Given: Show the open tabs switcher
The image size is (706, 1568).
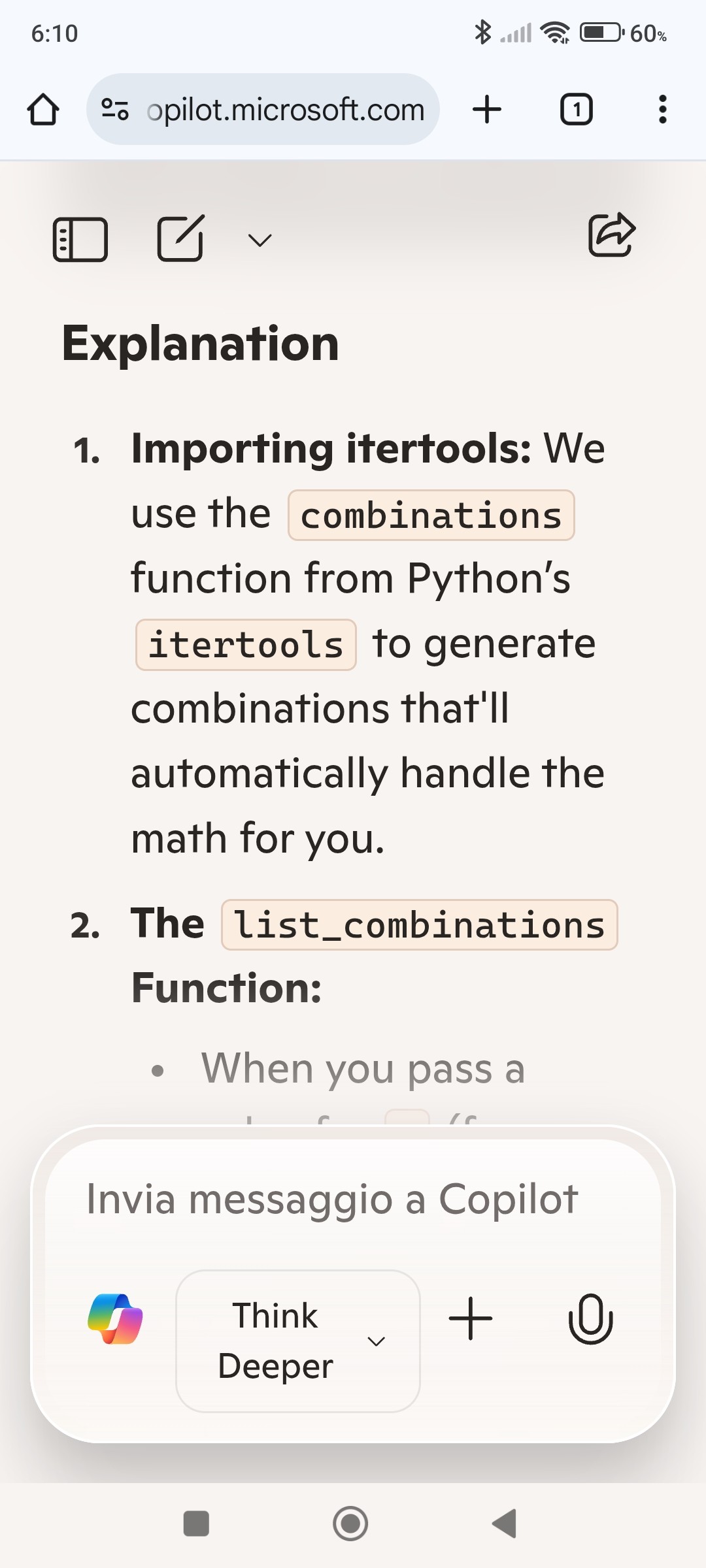Looking at the screenshot, I should [x=577, y=109].
